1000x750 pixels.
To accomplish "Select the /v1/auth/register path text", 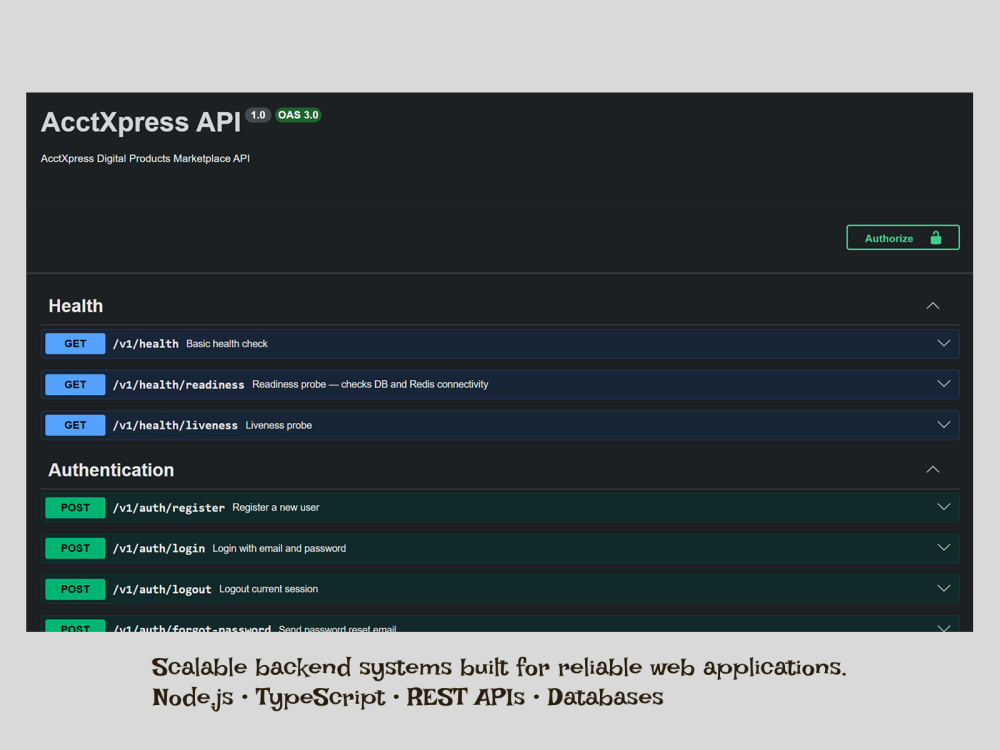I will point(168,508).
